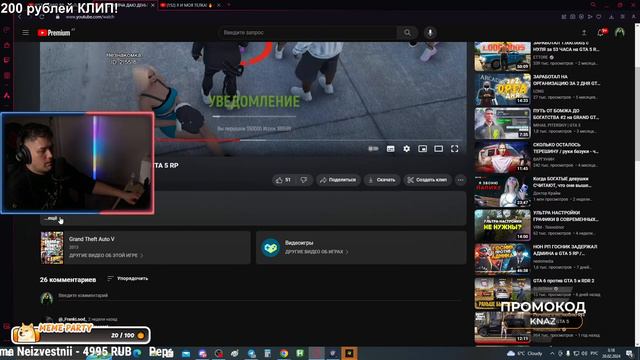This screenshot has width=640, height=360.
Task: Switch to the second browser tab with YouTube icon
Action: click(x=190, y=5)
